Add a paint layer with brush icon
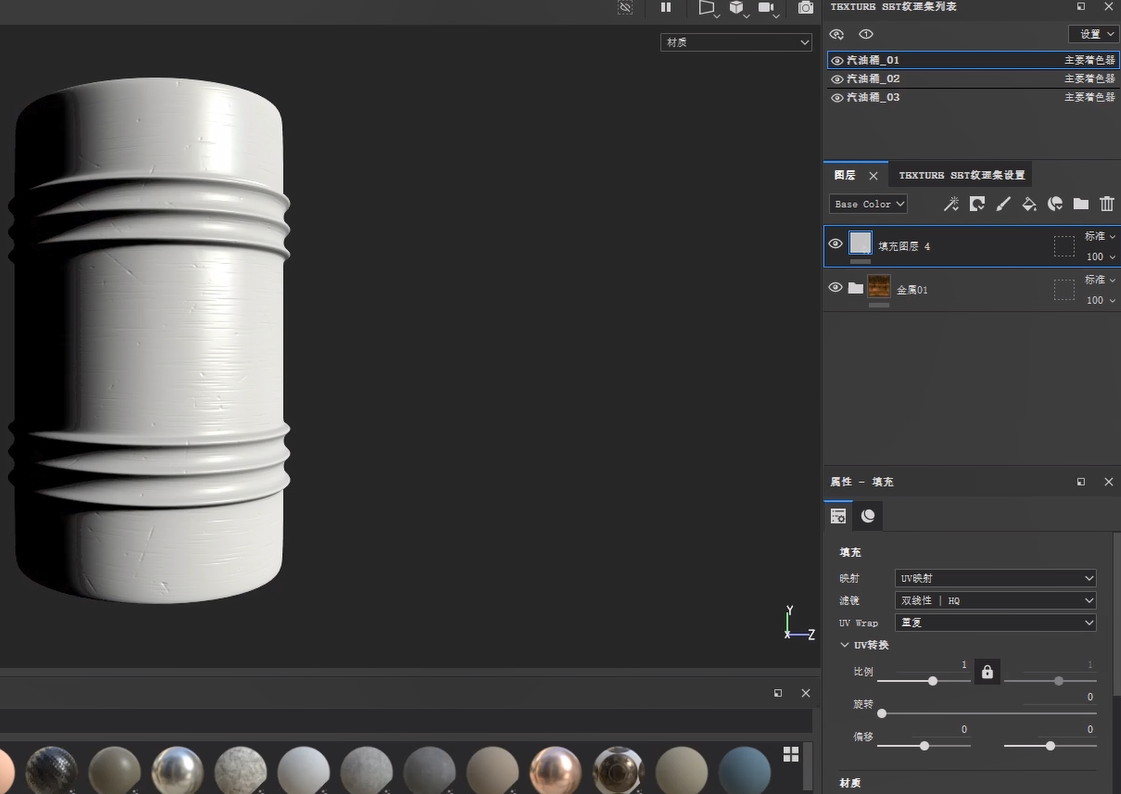Viewport: 1121px width, 794px height. (1003, 204)
